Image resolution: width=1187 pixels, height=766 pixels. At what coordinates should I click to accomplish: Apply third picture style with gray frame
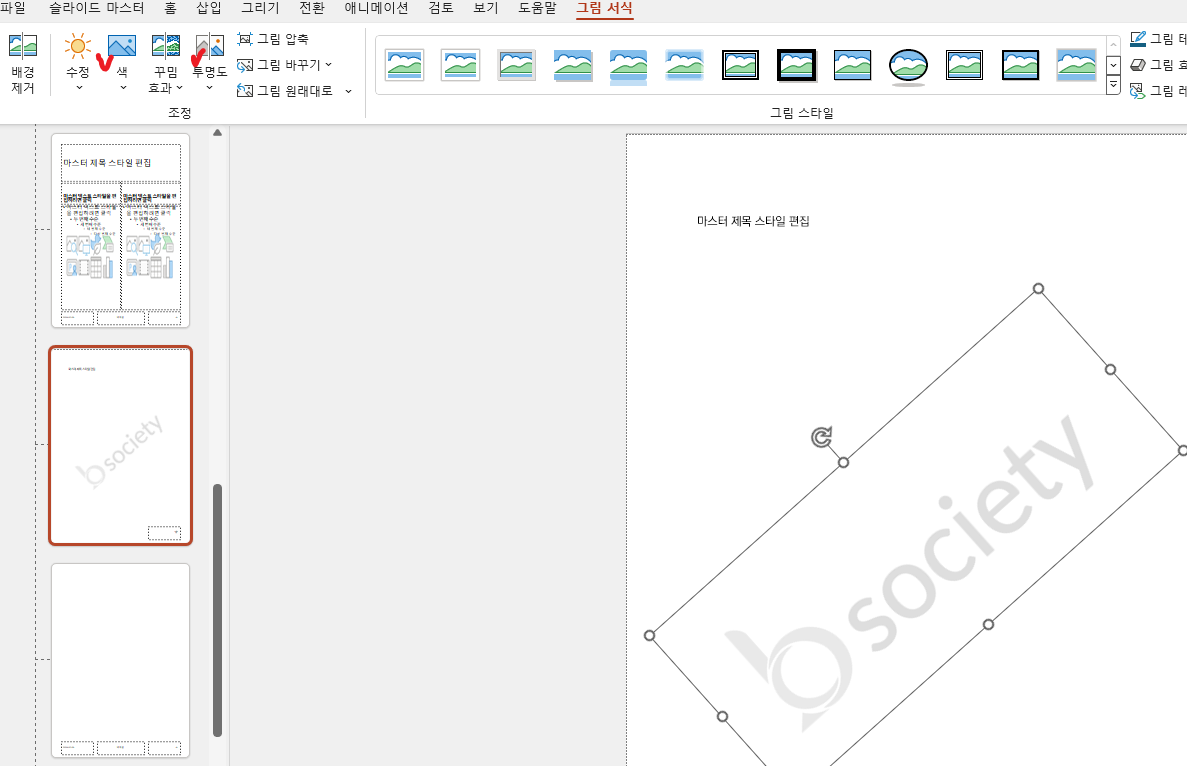(516, 65)
